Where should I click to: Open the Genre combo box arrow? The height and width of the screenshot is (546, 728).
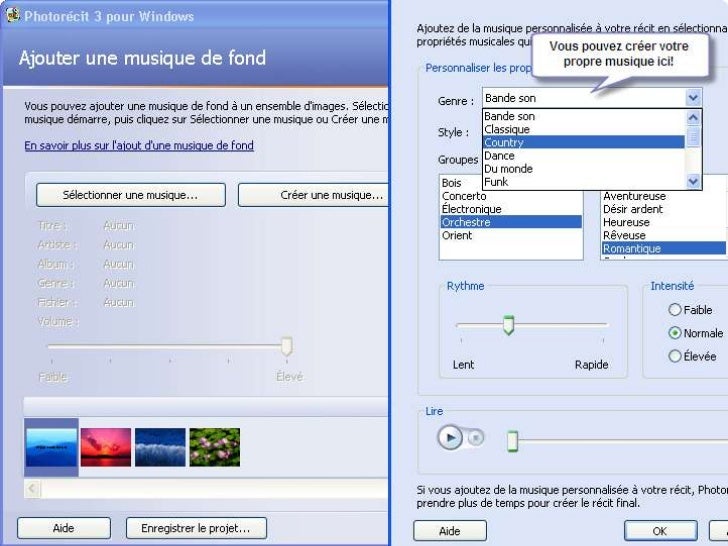coord(693,98)
